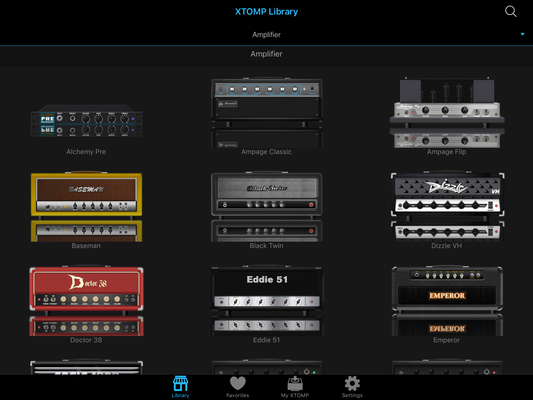Choose the Baseman amplifier image
This screenshot has height=400, width=533.
(x=86, y=207)
